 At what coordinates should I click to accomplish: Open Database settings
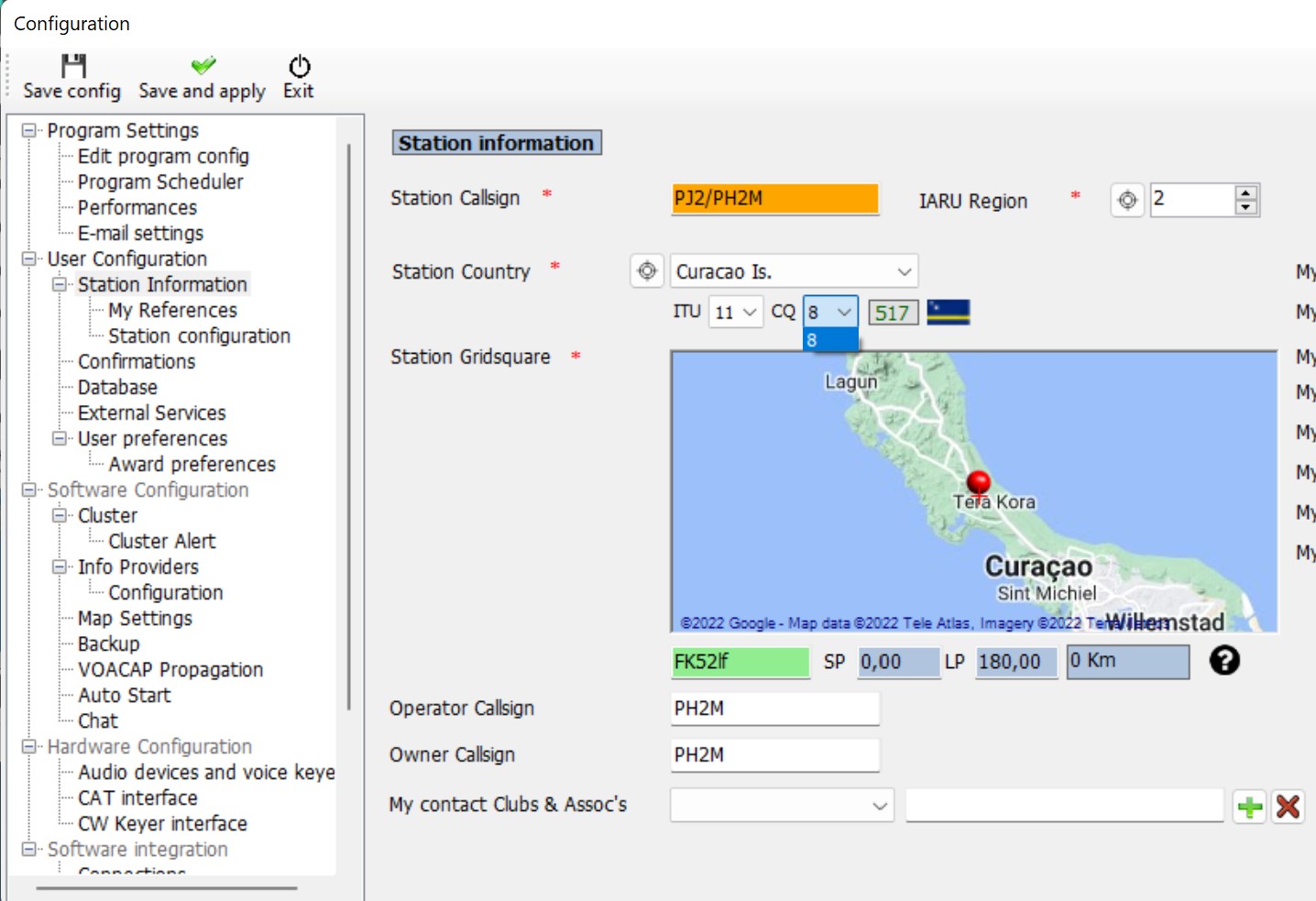(117, 387)
